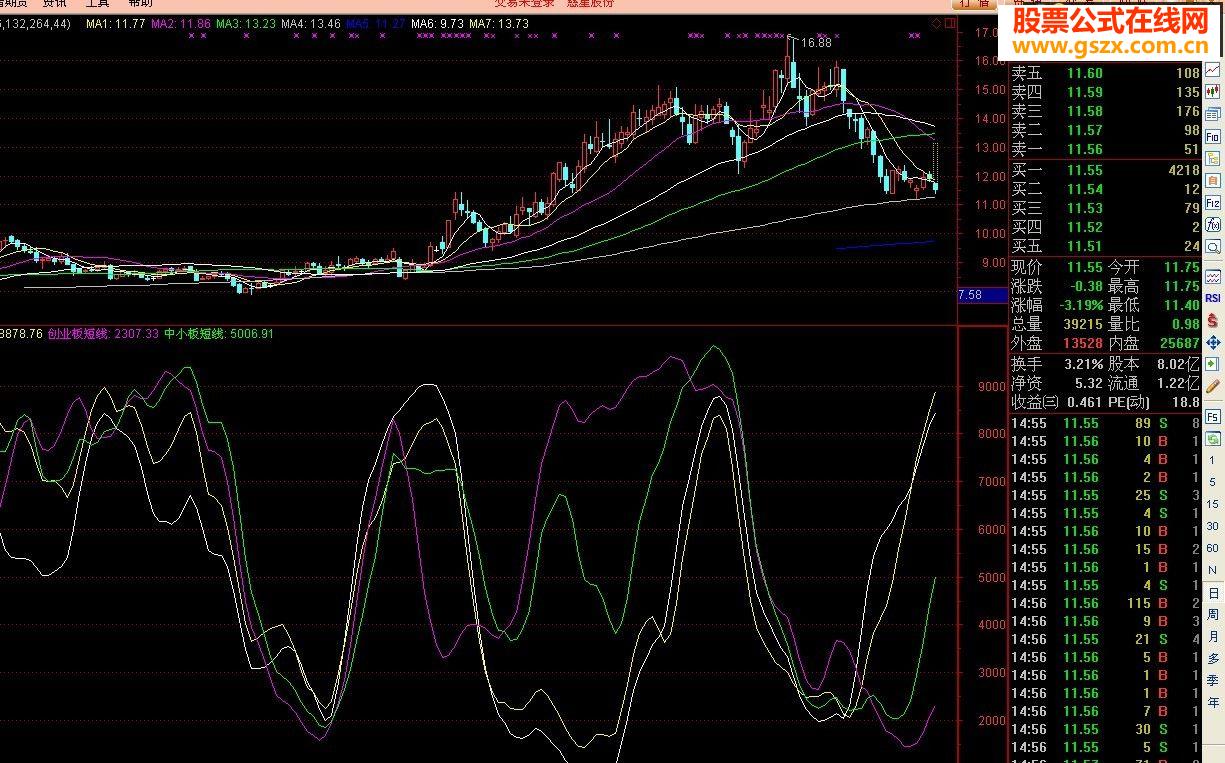Click the red diamond icon above chart
The height and width of the screenshot is (763, 1225).
[936, 22]
